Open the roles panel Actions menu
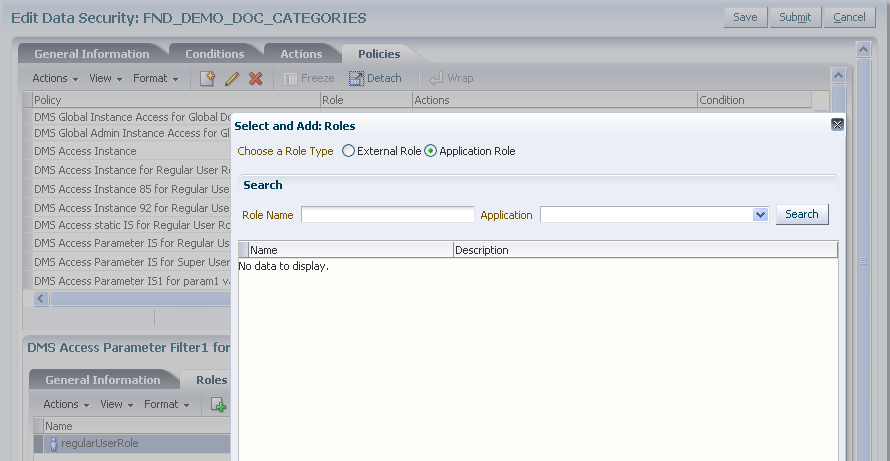This screenshot has height=461, width=890. click(66, 404)
